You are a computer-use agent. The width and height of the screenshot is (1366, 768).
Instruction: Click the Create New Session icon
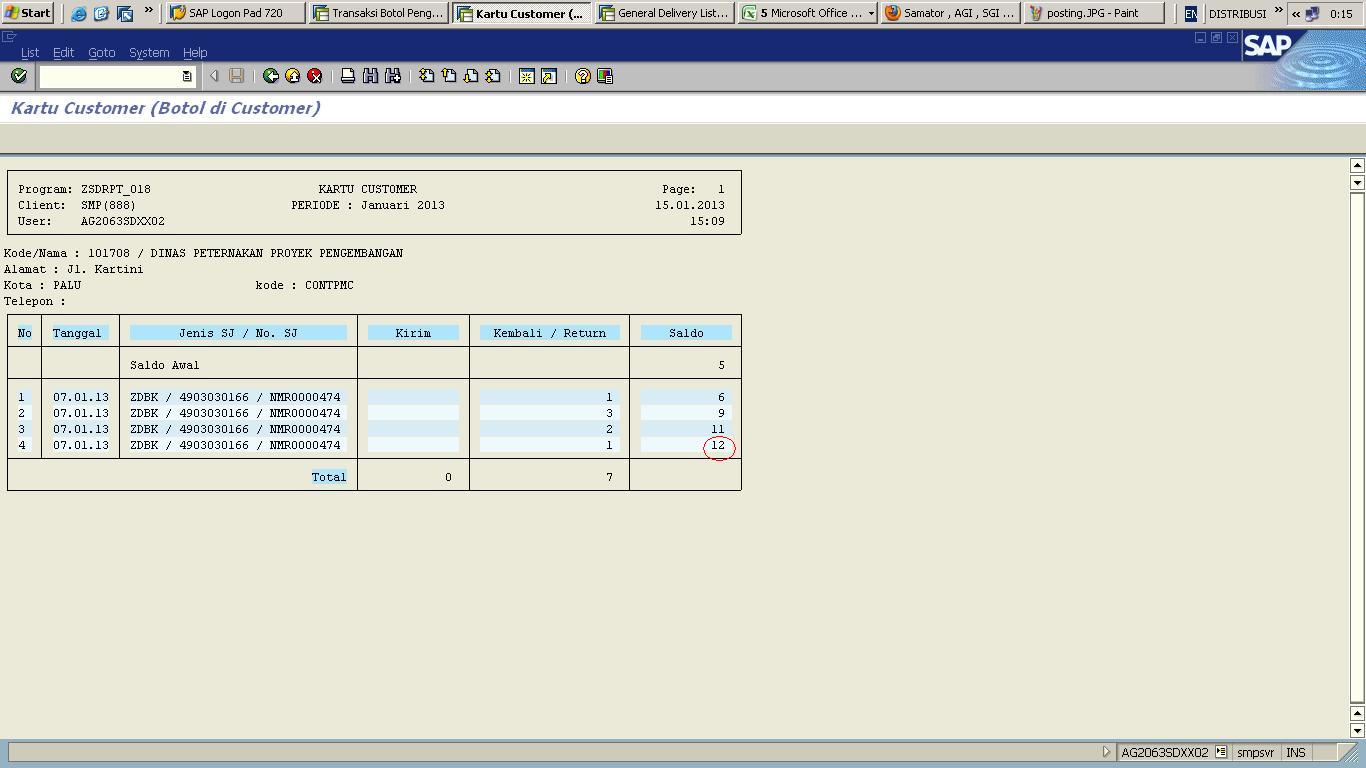(x=527, y=76)
